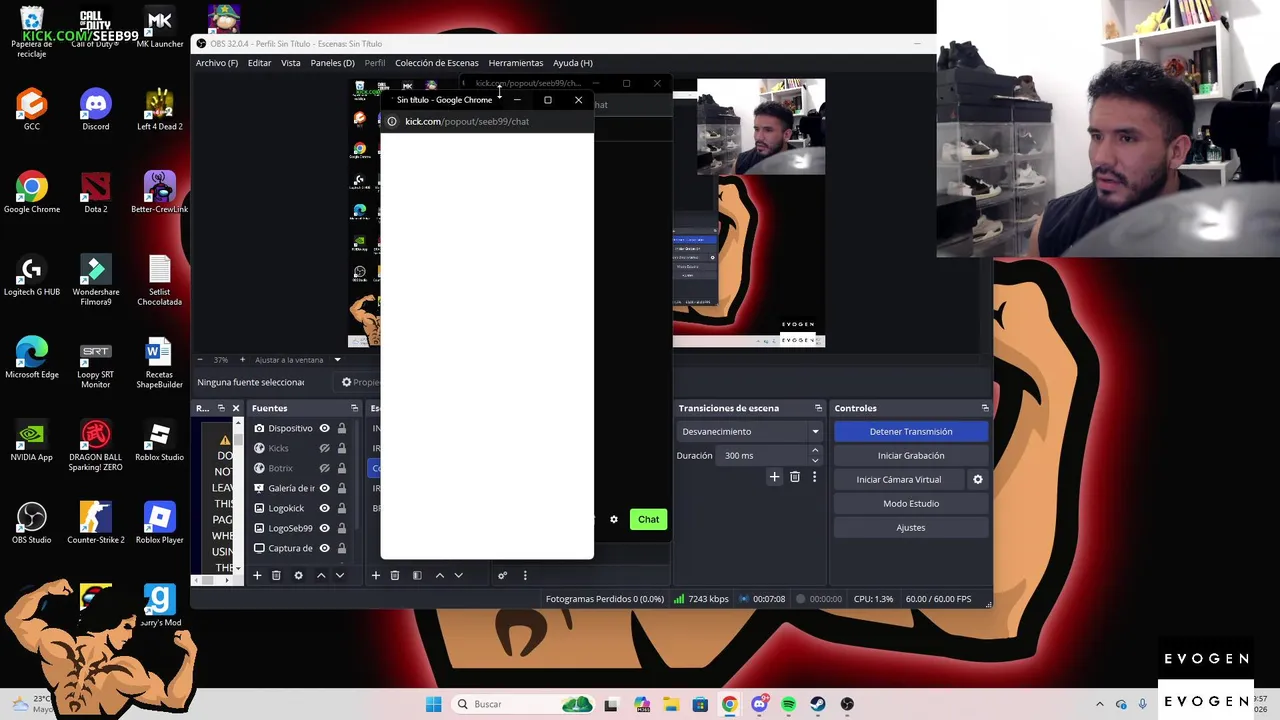The width and height of the screenshot is (1280, 720).
Task: Add a new source in Fuentes panel
Action: click(x=257, y=575)
